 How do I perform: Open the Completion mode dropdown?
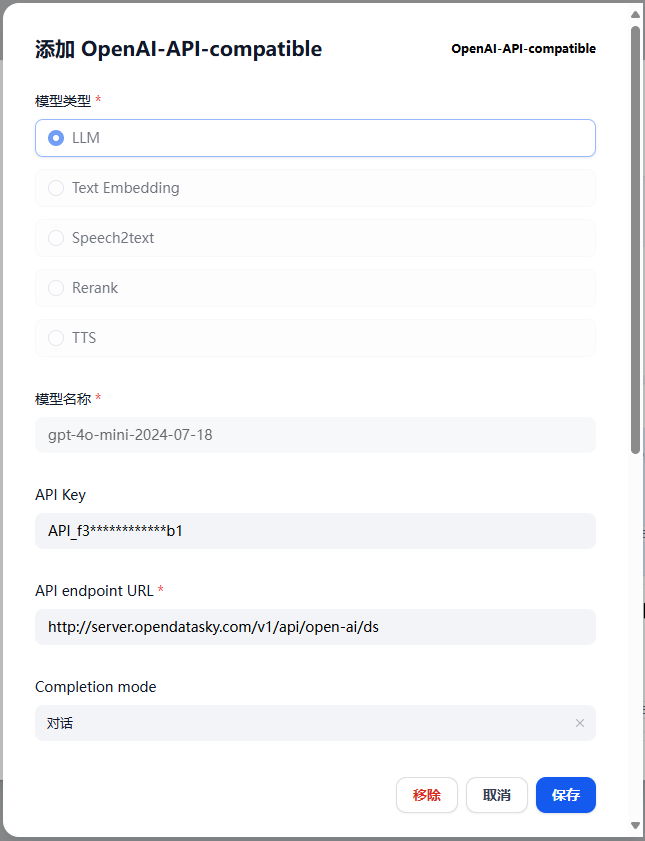click(315, 722)
